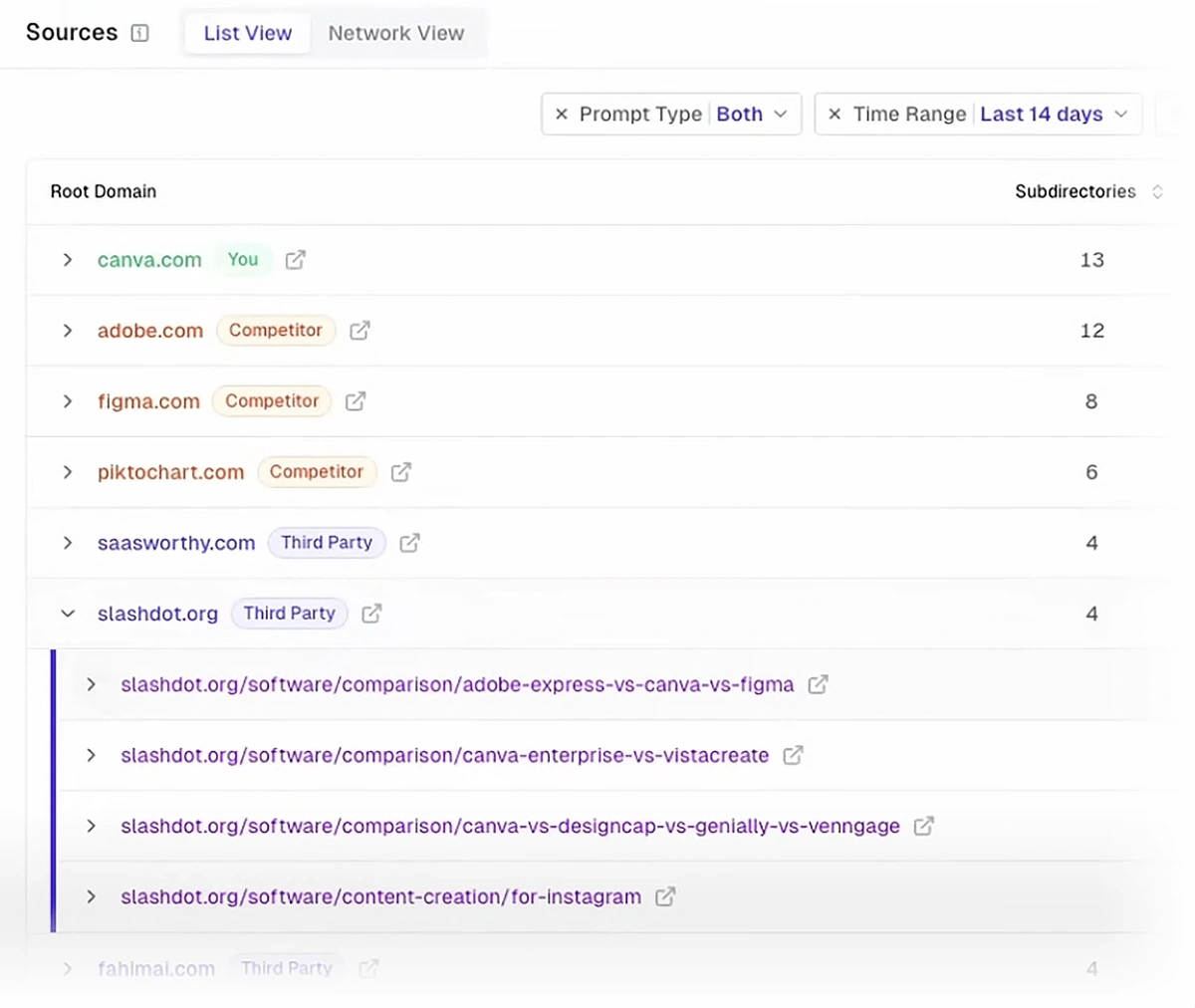
Task: Click the slashdot.org domain link
Action: click(157, 614)
